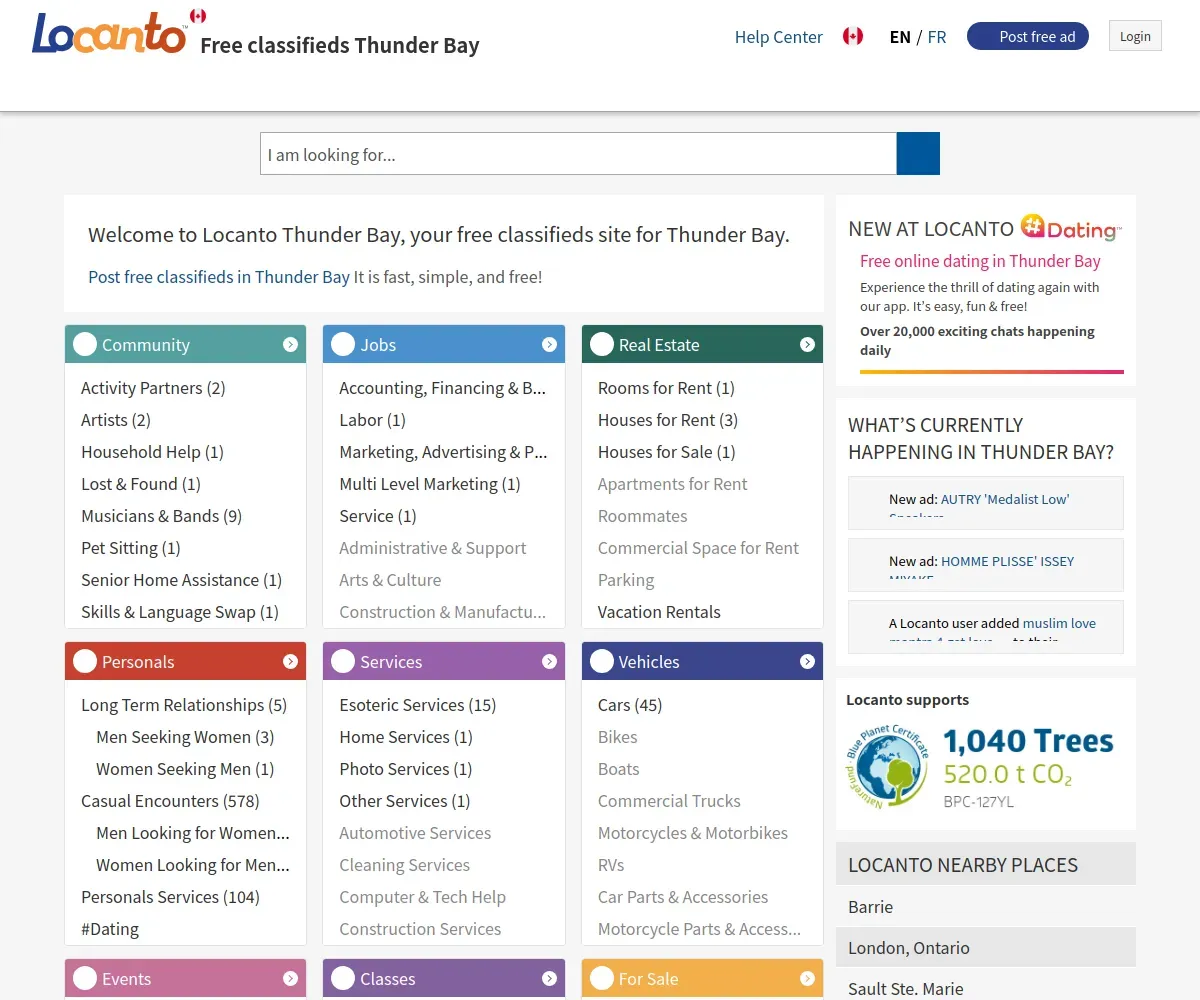Screen dimensions: 1200x1000
Task: Expand Vehicles via its arrow icon
Action: click(x=807, y=661)
